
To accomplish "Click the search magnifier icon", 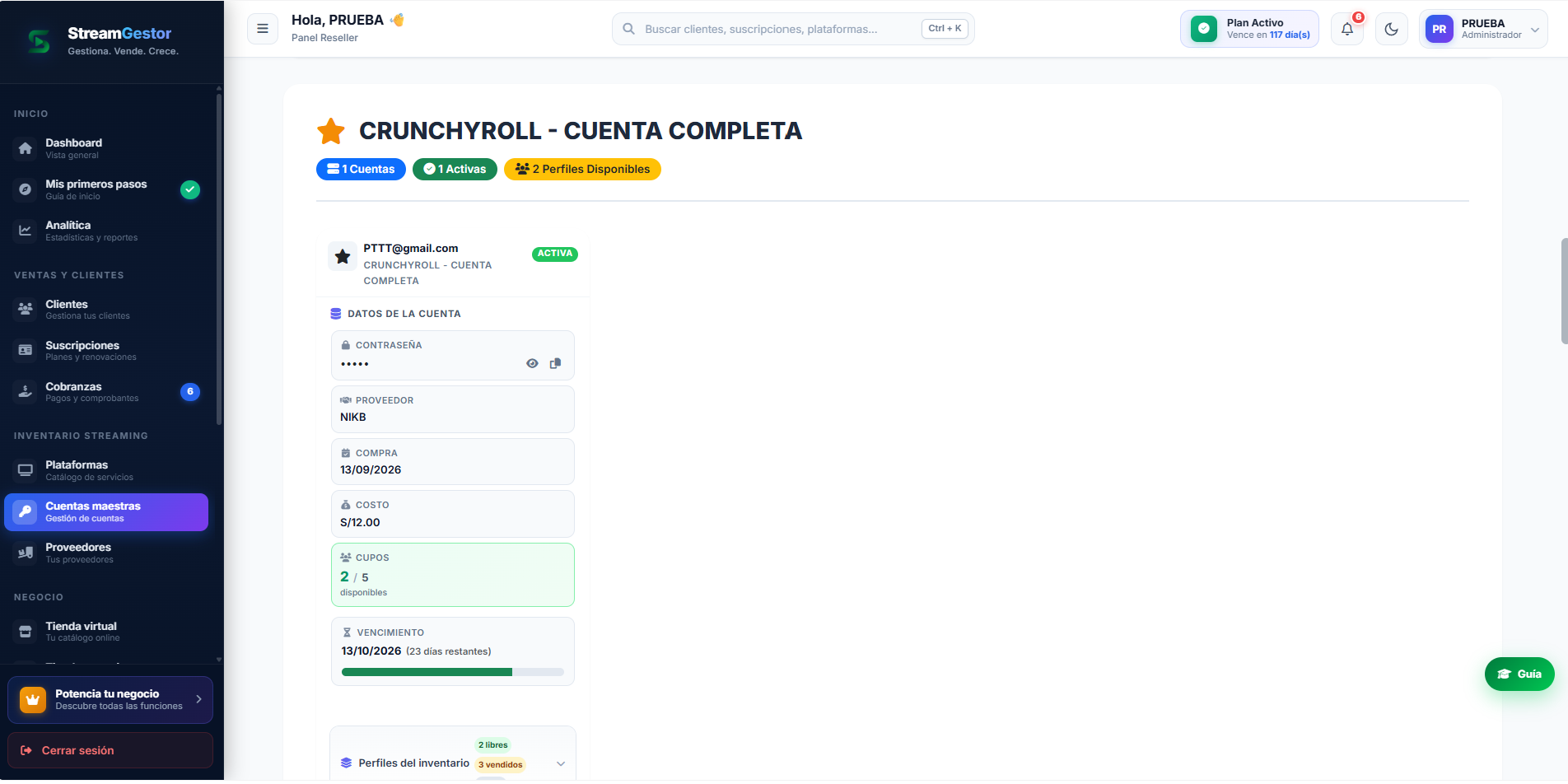I will click(628, 29).
